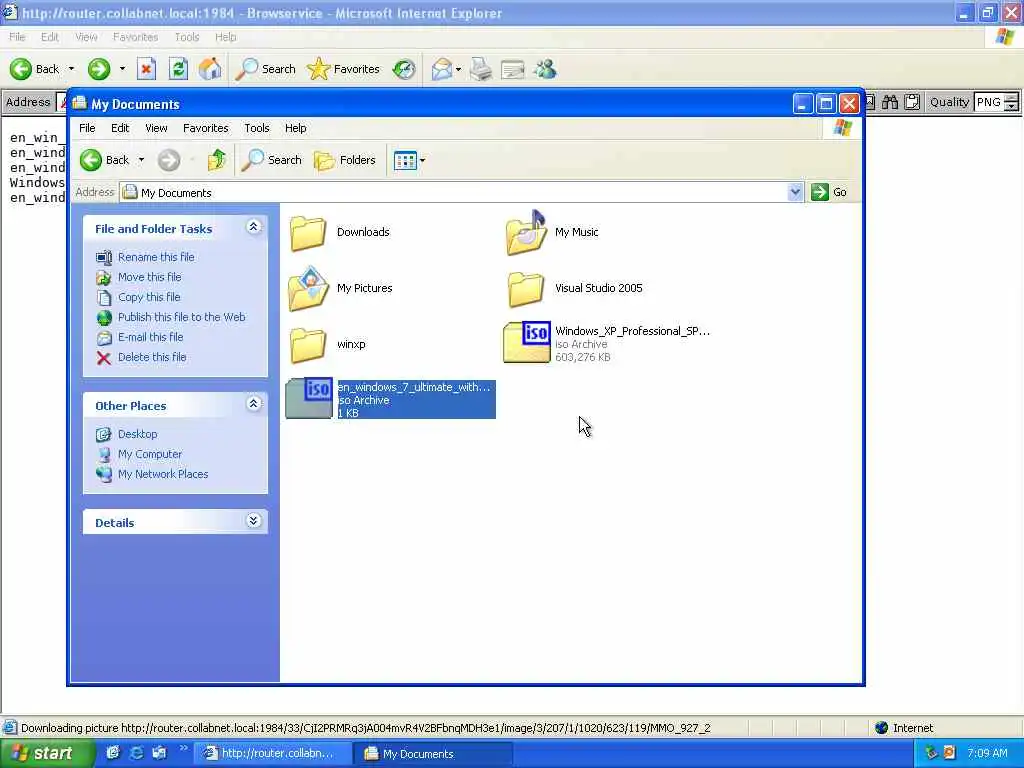Screen dimensions: 1024x768
Task: Open Edit menu in My Documents window
Action: pyautogui.click(x=120, y=128)
